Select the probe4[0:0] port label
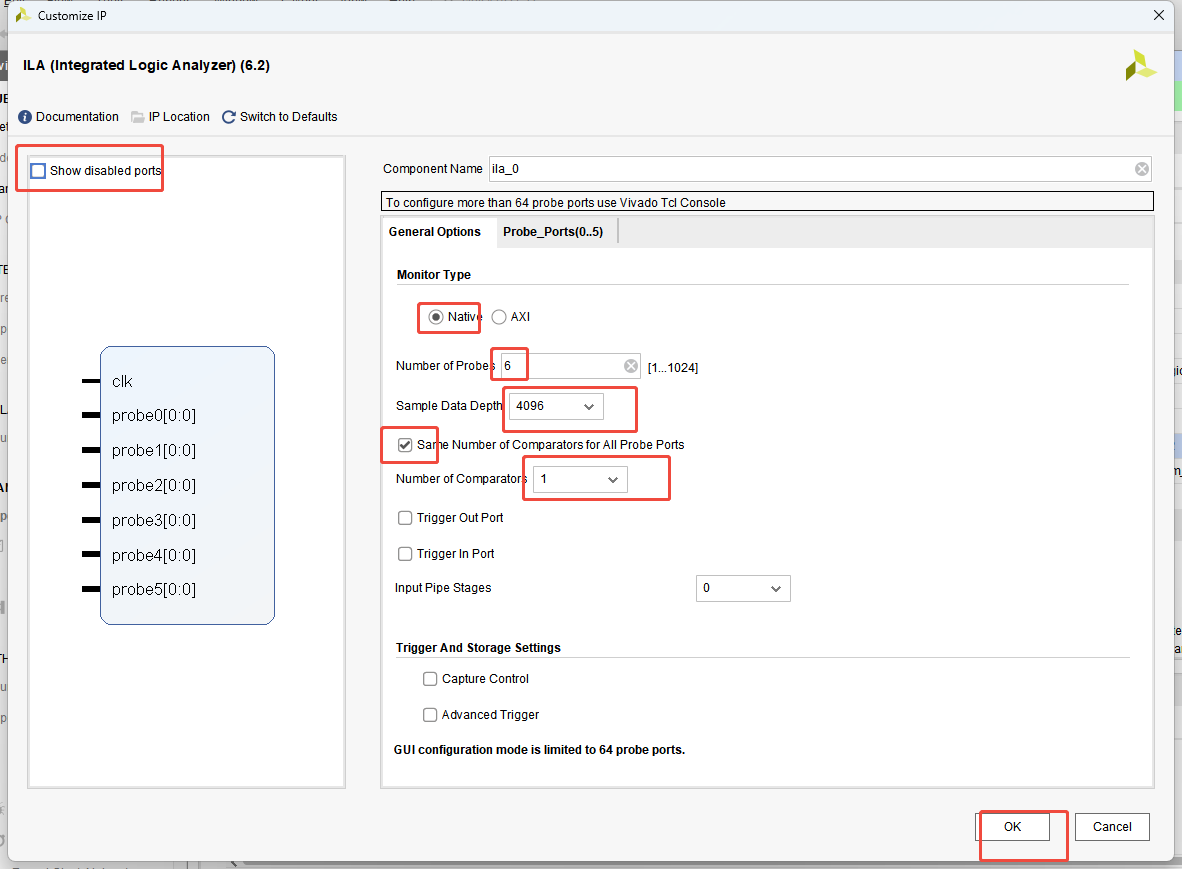Viewport: 1182px width, 869px height. [x=154, y=555]
